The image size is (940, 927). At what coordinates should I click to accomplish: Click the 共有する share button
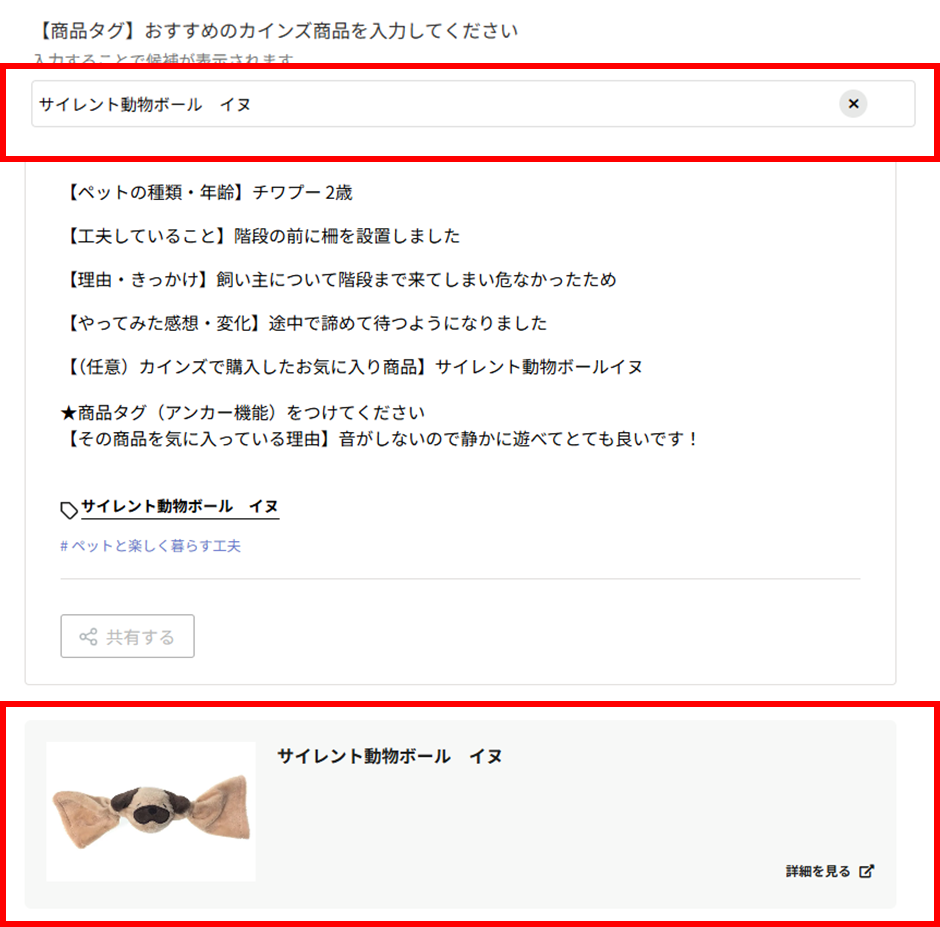[127, 636]
